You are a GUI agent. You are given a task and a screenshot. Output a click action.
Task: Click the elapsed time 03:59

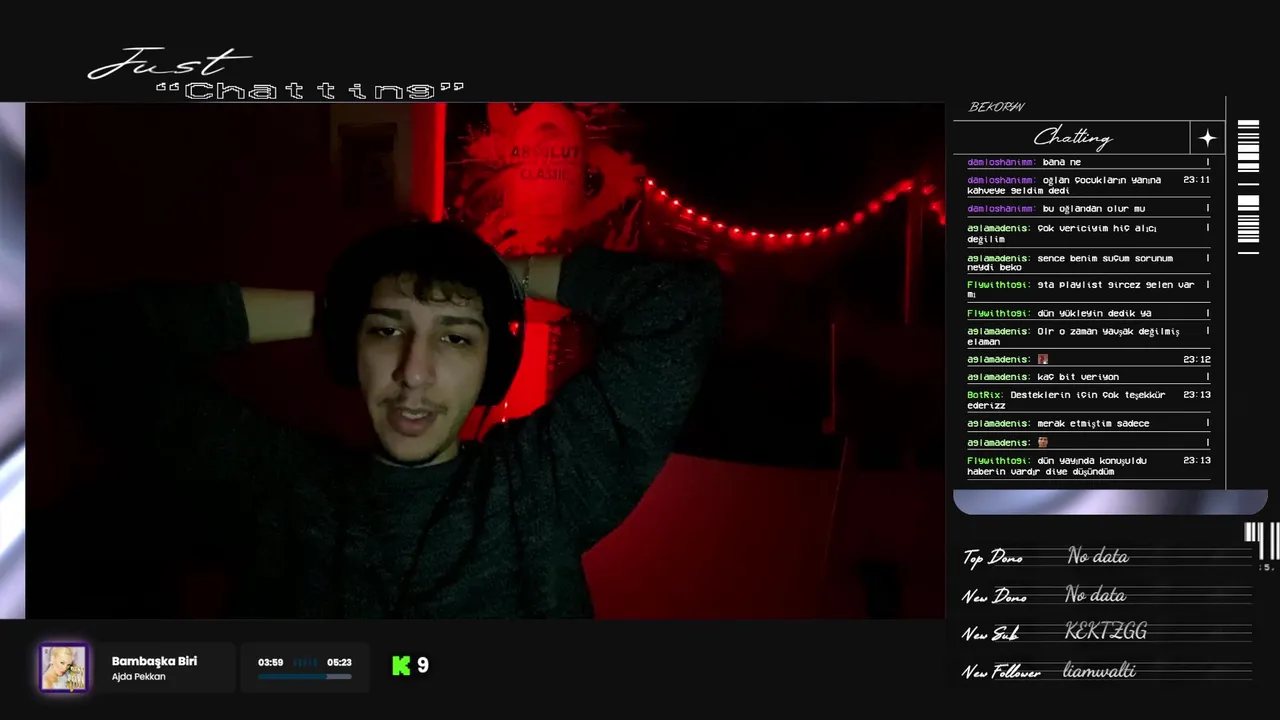[270, 662]
